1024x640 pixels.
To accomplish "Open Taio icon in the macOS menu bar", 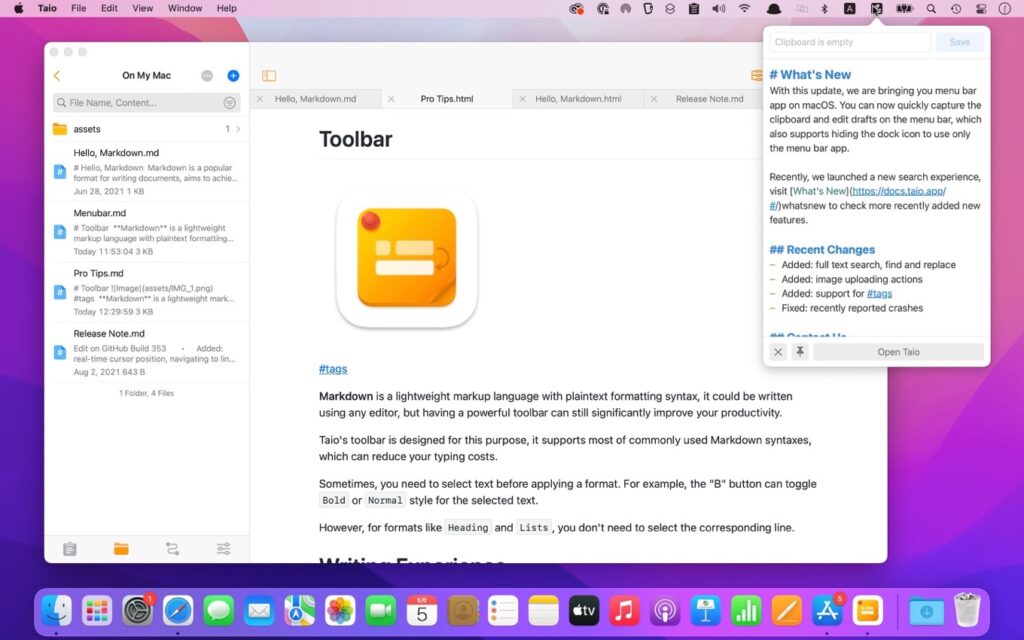I will coord(875,8).
